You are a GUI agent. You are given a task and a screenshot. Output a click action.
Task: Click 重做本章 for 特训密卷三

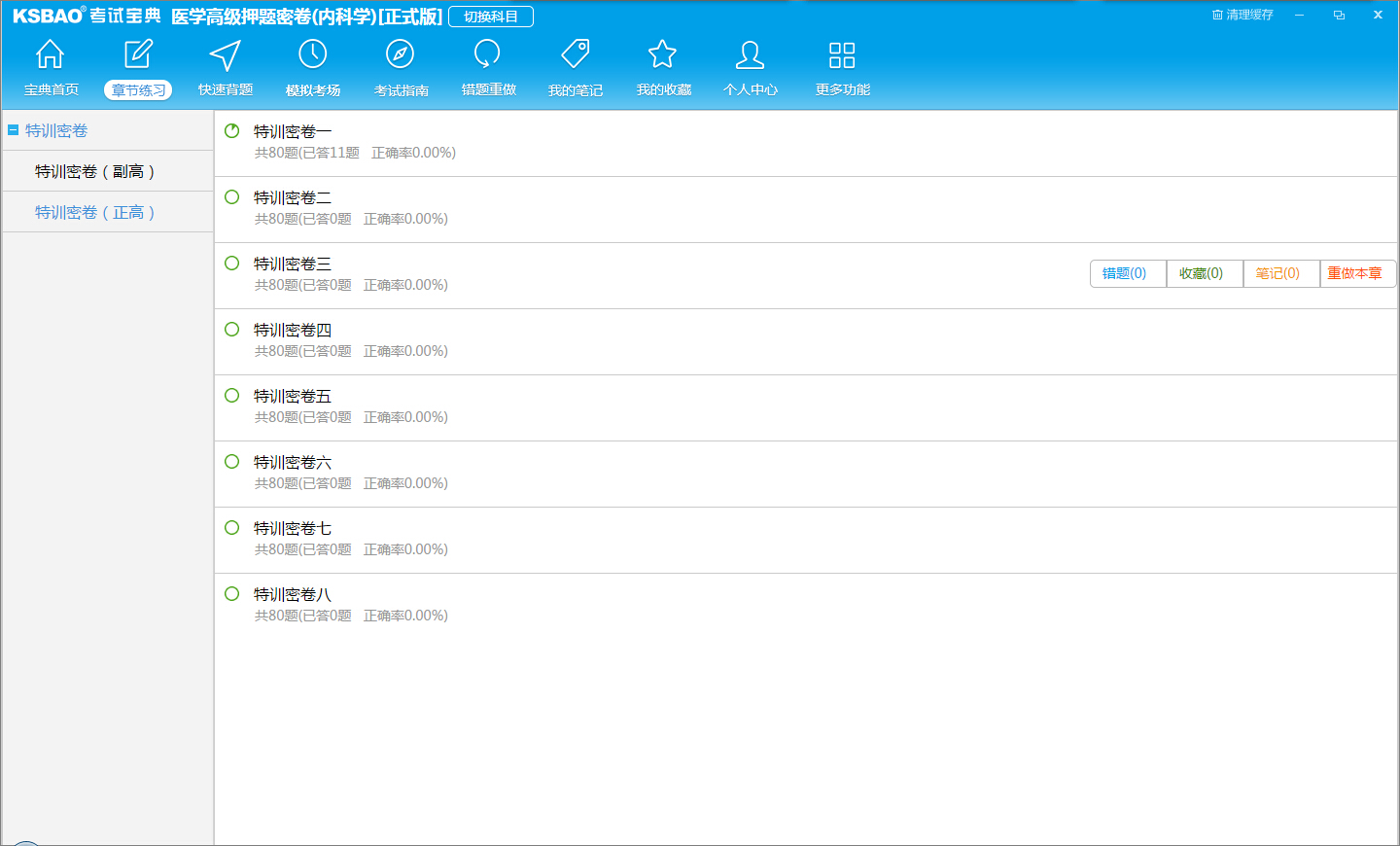[1358, 273]
